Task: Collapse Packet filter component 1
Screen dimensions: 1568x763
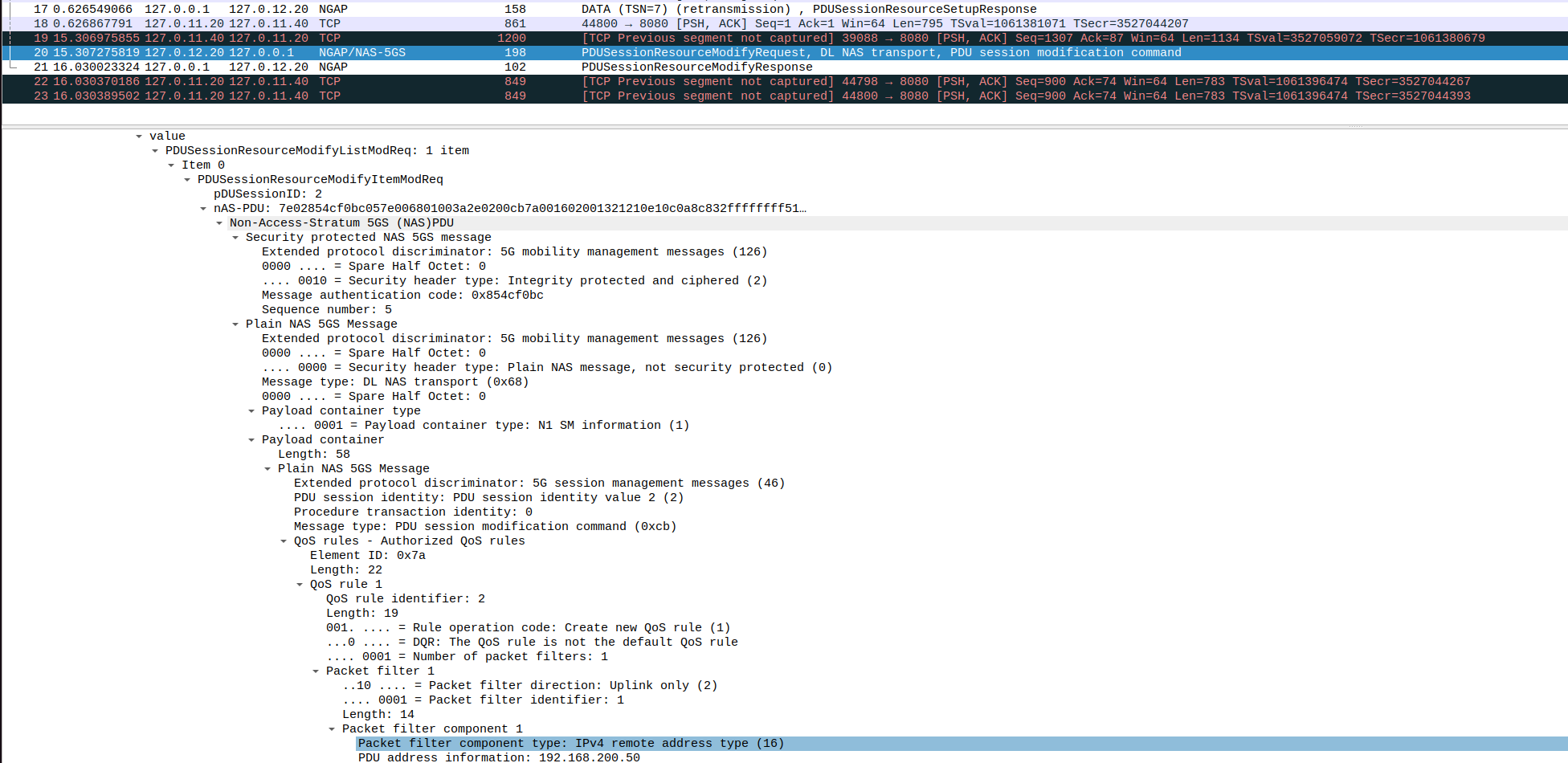Action: (332, 728)
